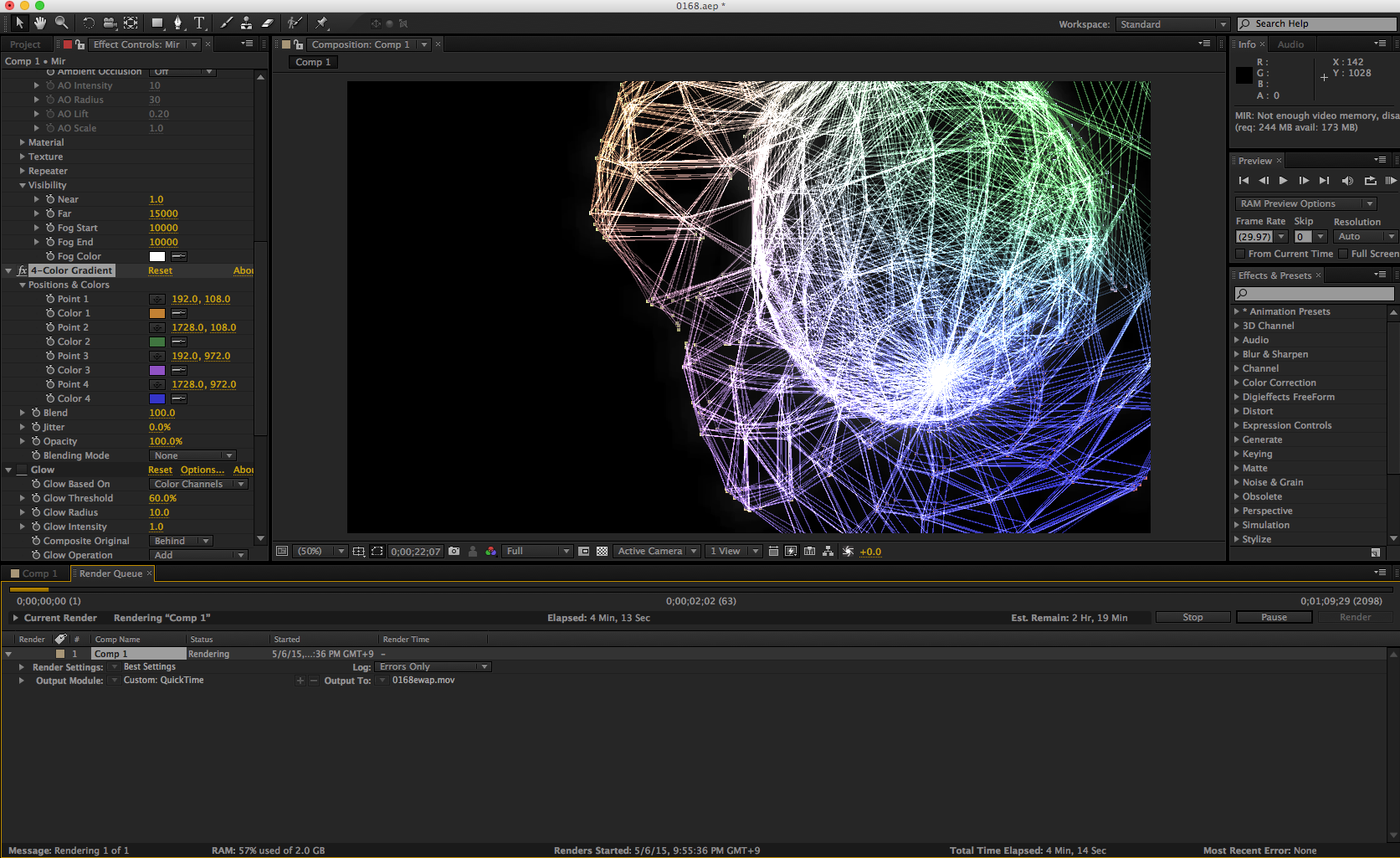Image resolution: width=1400 pixels, height=858 pixels.
Task: Activate the Puppet Pin tool
Action: [x=321, y=23]
